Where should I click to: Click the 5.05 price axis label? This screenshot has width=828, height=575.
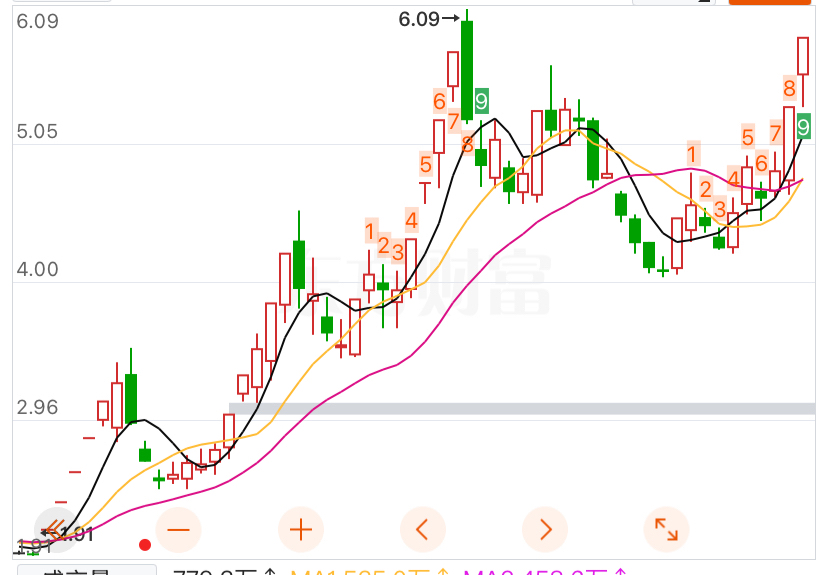37,131
